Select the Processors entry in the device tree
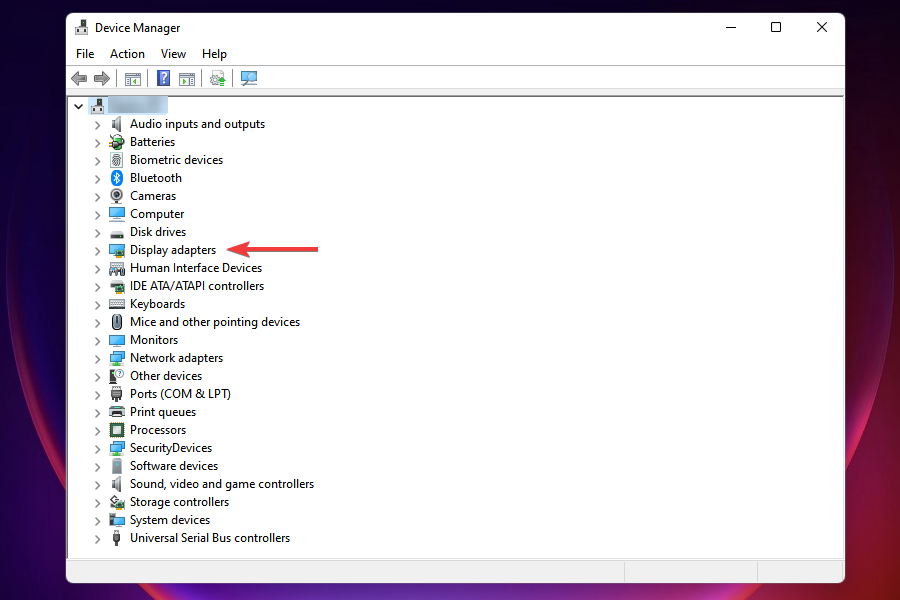The image size is (900, 600). click(x=158, y=429)
